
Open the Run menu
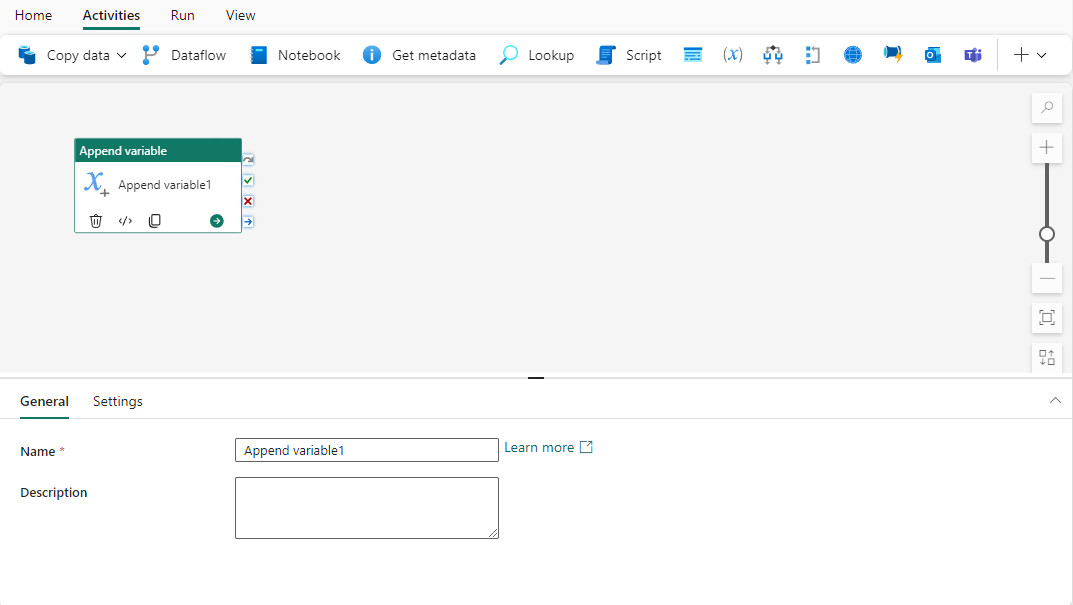(182, 15)
